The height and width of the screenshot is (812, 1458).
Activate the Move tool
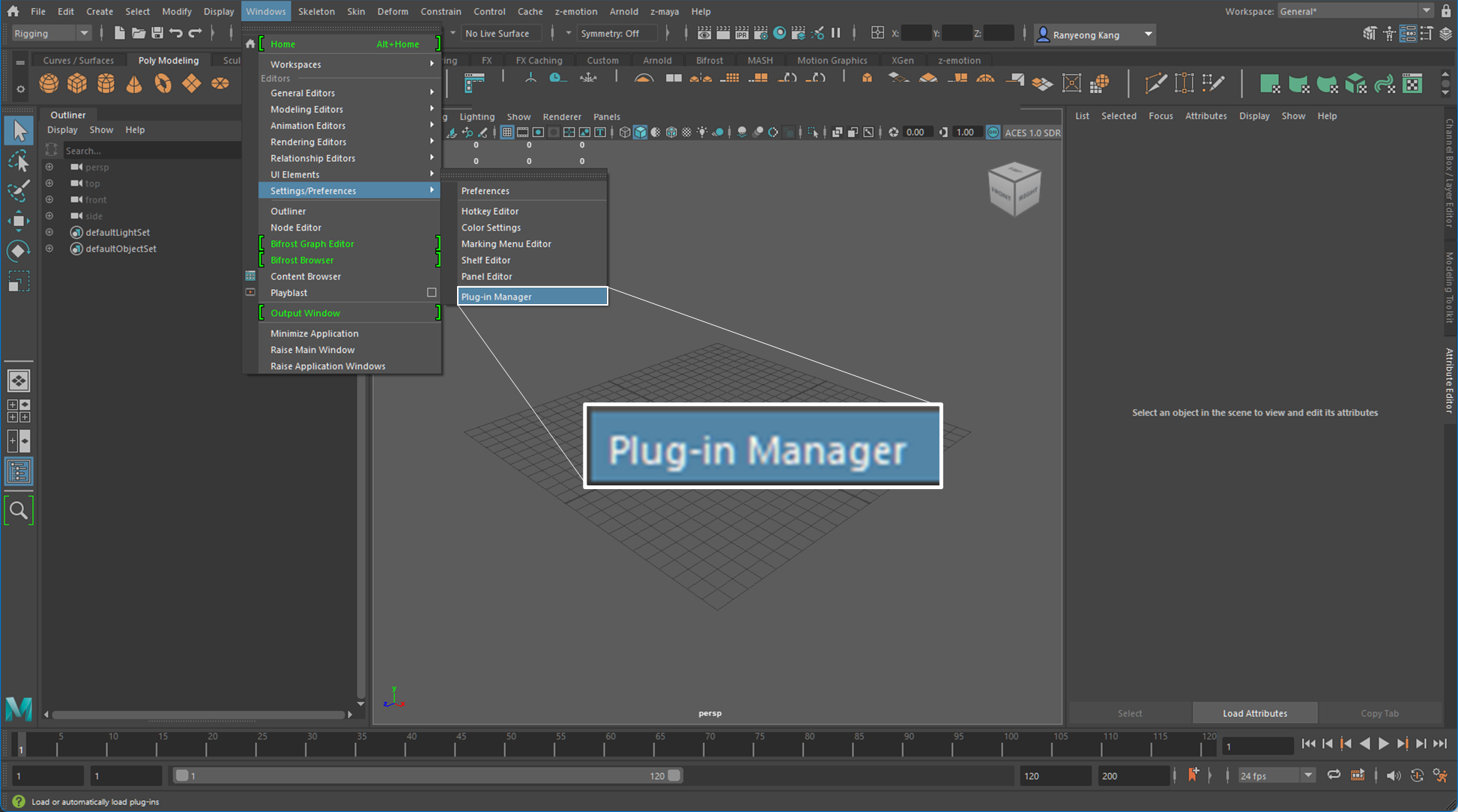pos(19,221)
